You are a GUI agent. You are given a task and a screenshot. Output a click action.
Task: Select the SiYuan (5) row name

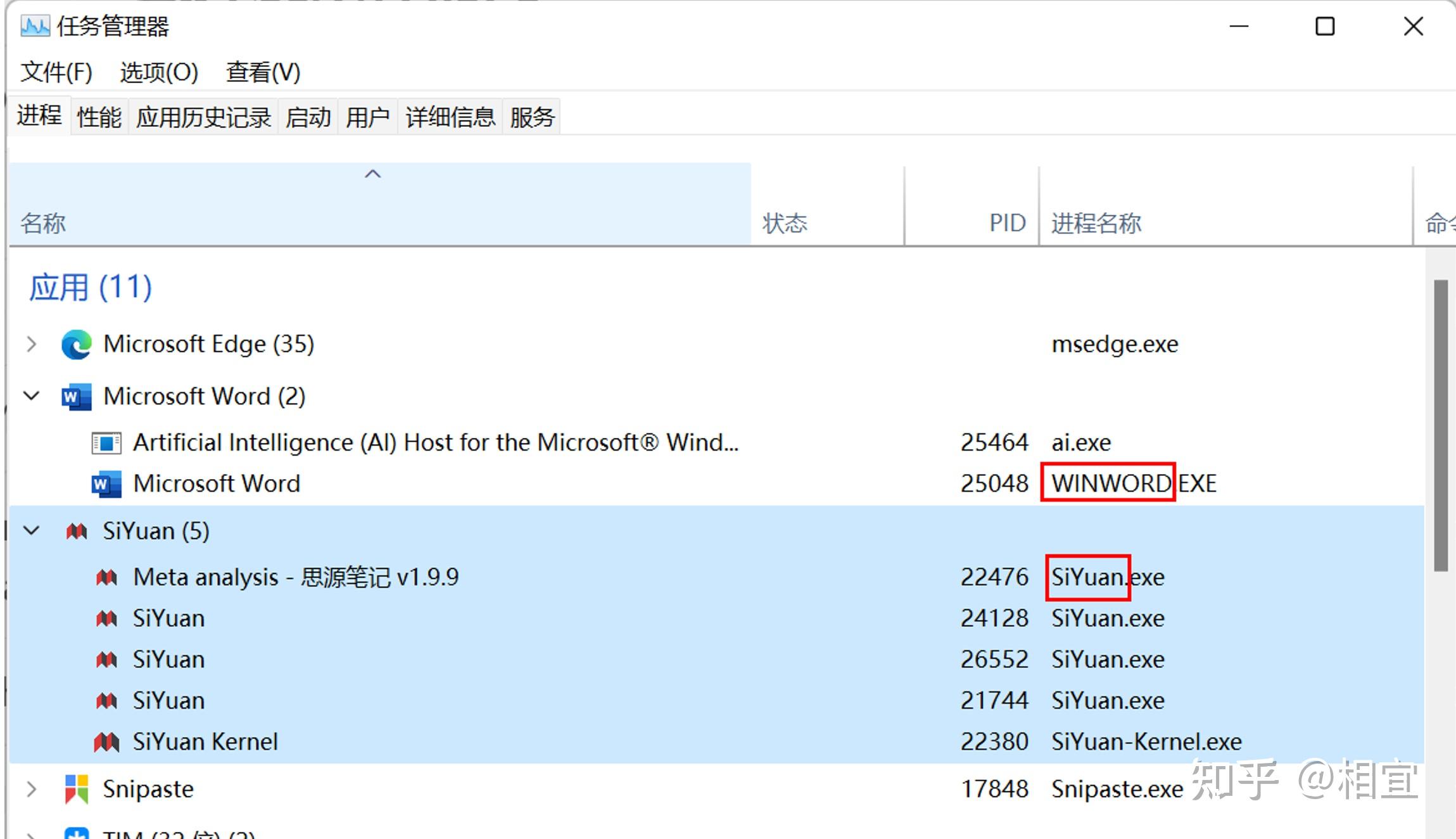tap(156, 531)
